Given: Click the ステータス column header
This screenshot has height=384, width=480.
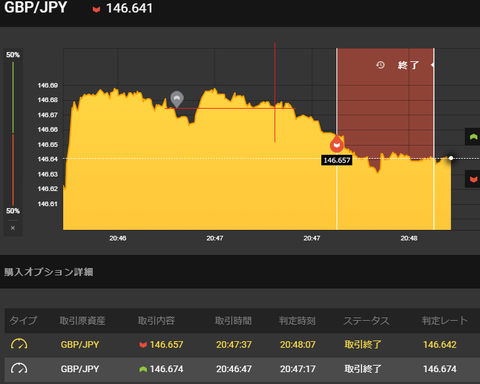Looking at the screenshot, I should 366,321.
